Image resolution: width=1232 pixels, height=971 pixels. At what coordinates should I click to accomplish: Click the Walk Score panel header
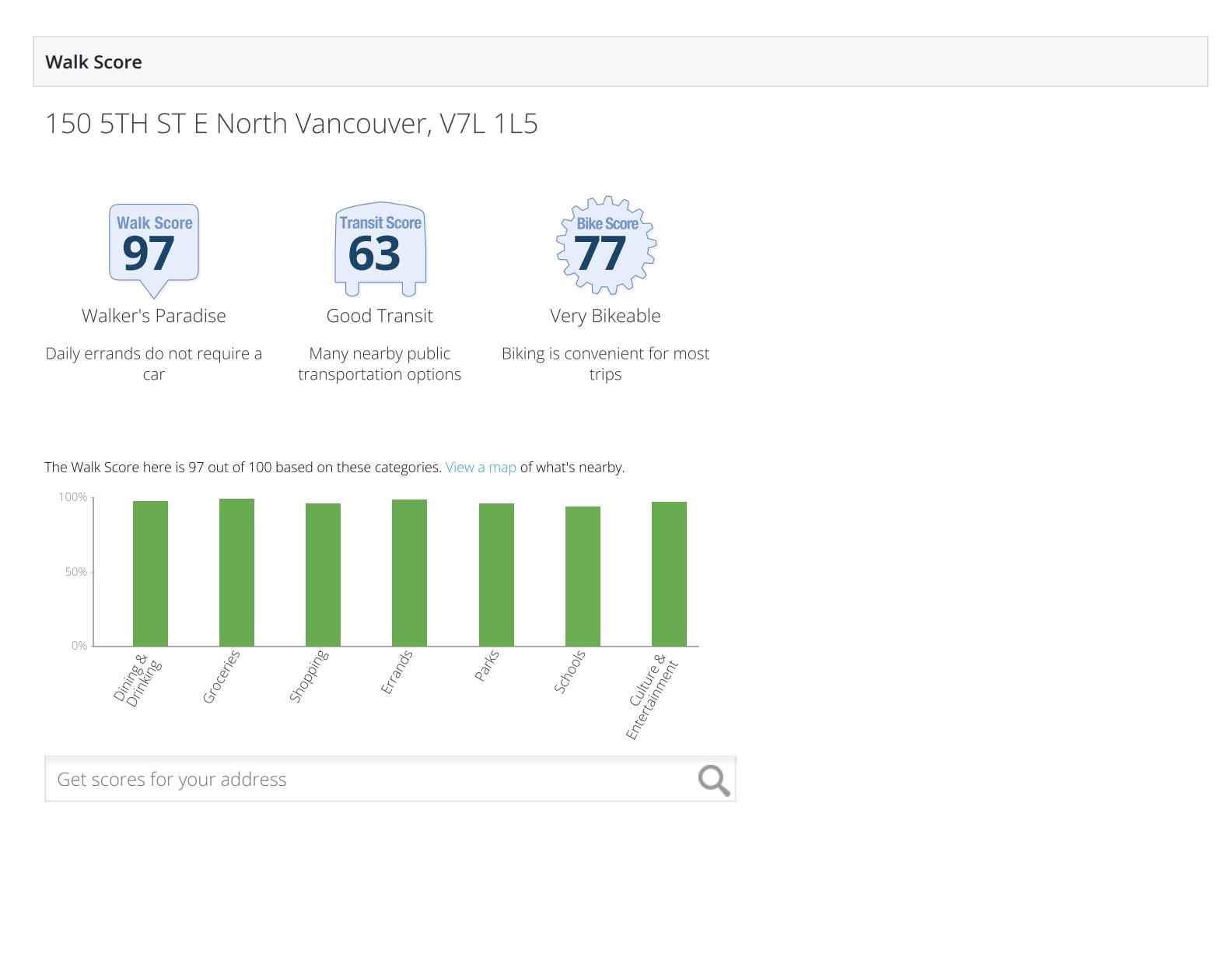pos(620,62)
